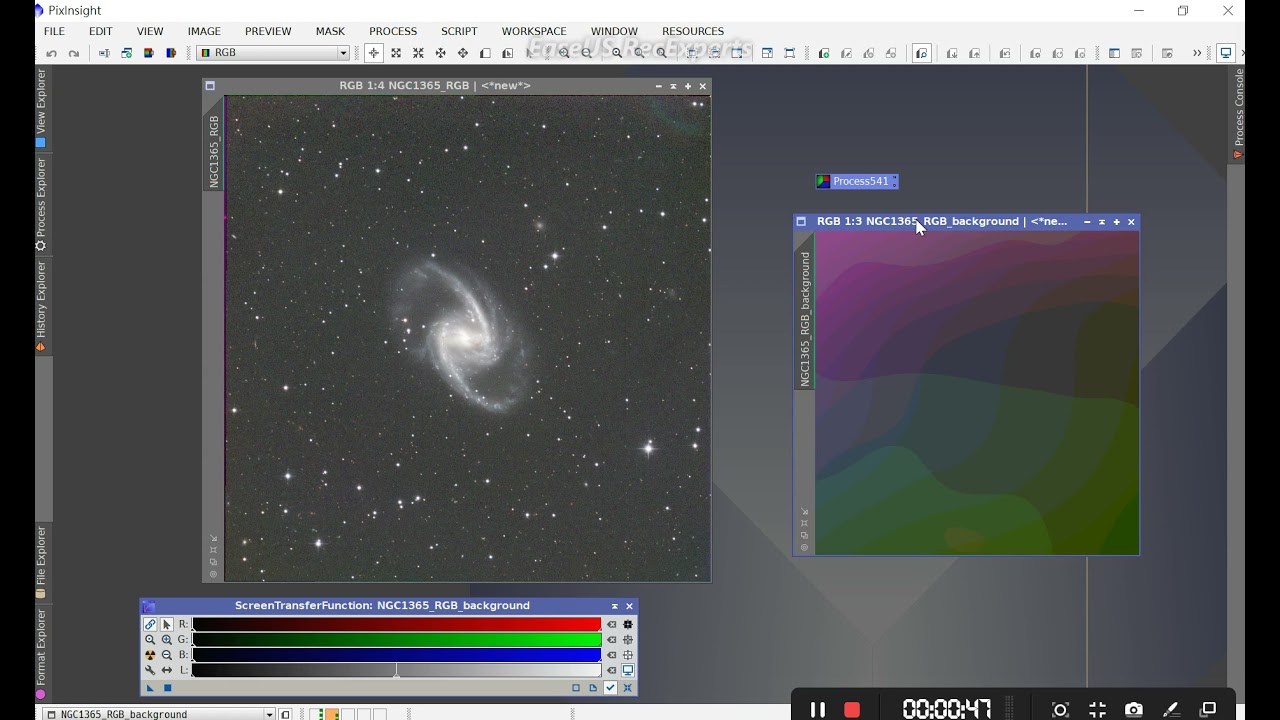The height and width of the screenshot is (720, 1280).
Task: Apply STF with the square button
Action: (168, 688)
